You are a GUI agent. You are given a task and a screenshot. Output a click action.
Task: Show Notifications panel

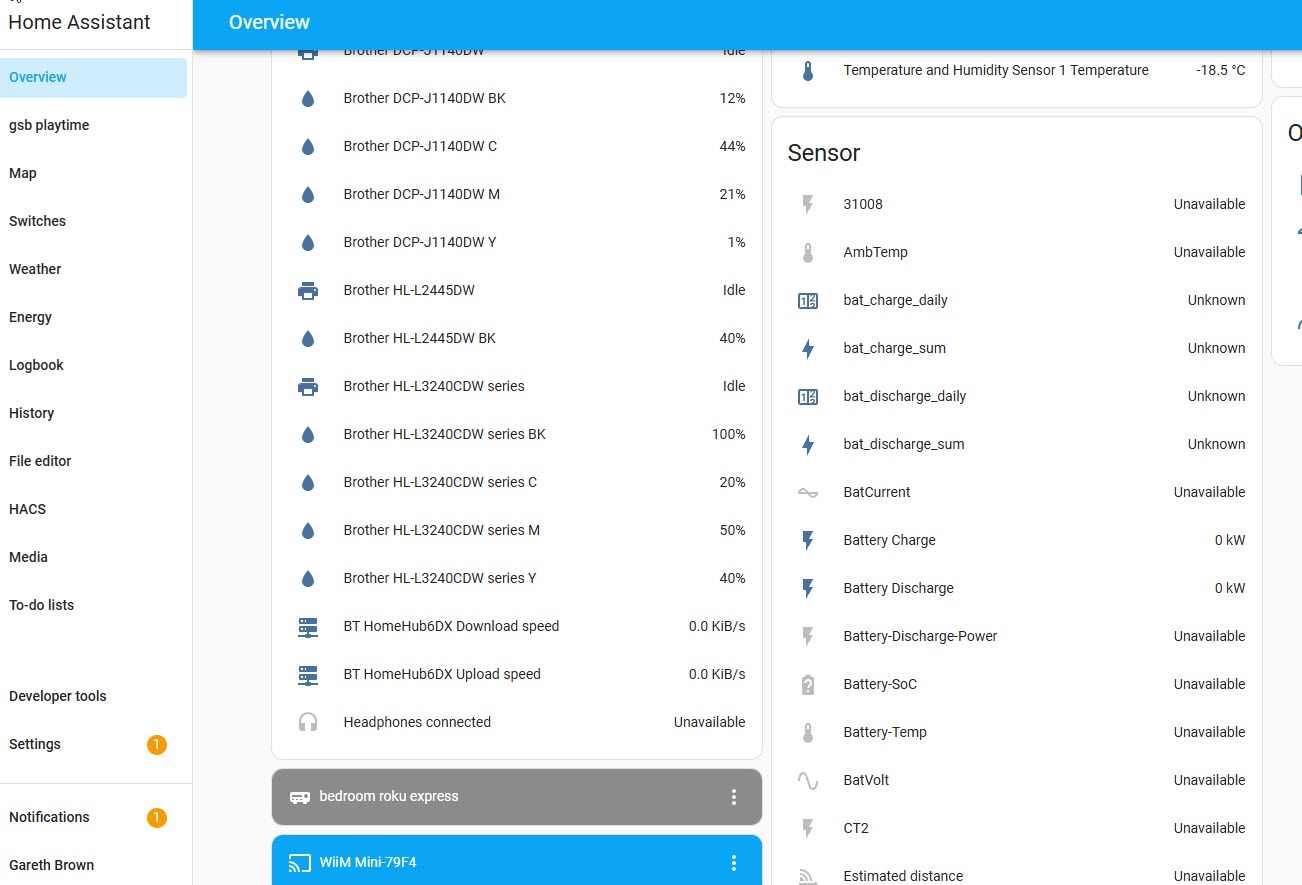[x=50, y=817]
